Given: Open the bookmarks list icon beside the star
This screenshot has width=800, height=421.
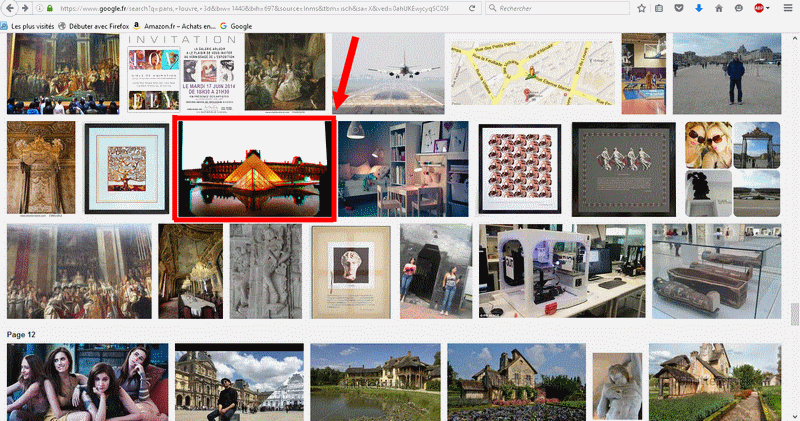Looking at the screenshot, I should tap(659, 8).
